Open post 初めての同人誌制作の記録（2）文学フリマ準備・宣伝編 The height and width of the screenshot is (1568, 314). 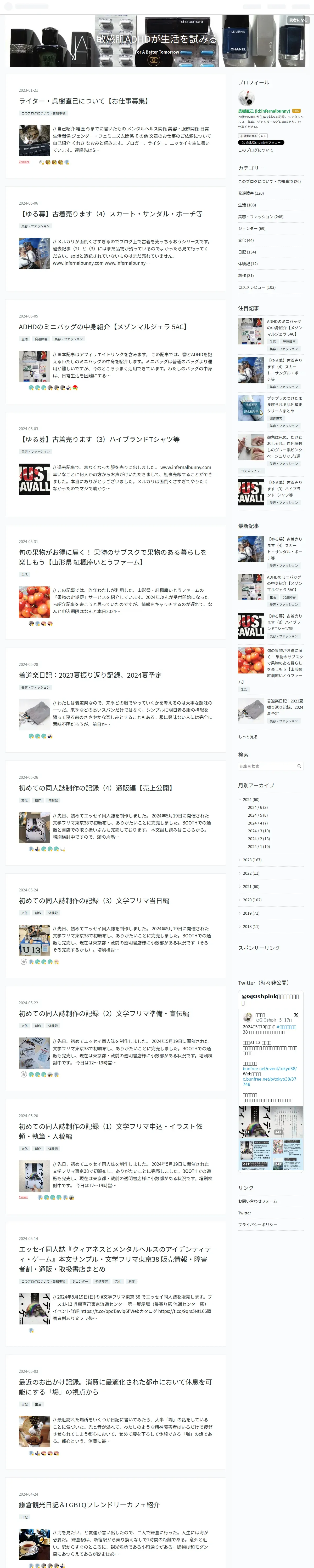[x=104, y=1013]
